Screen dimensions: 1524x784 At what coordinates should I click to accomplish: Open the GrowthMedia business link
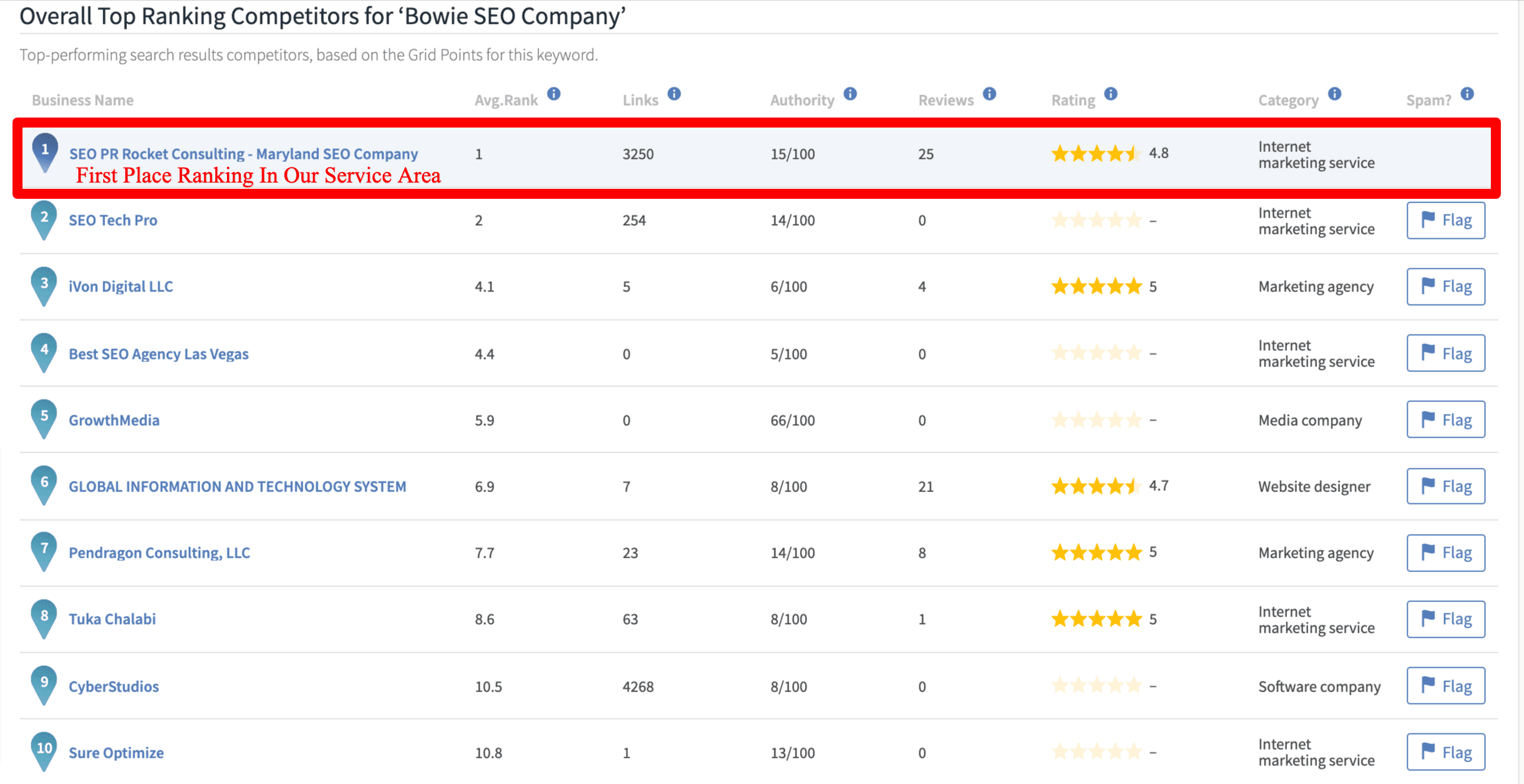[114, 420]
